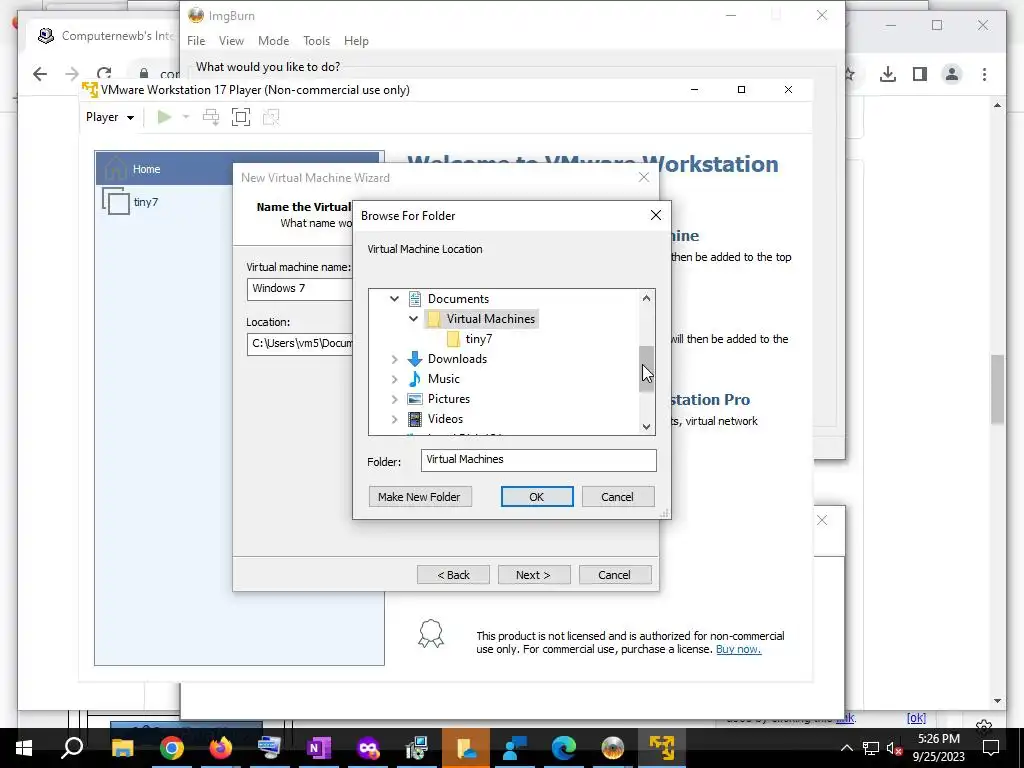Click the green Power On play icon

164,117
